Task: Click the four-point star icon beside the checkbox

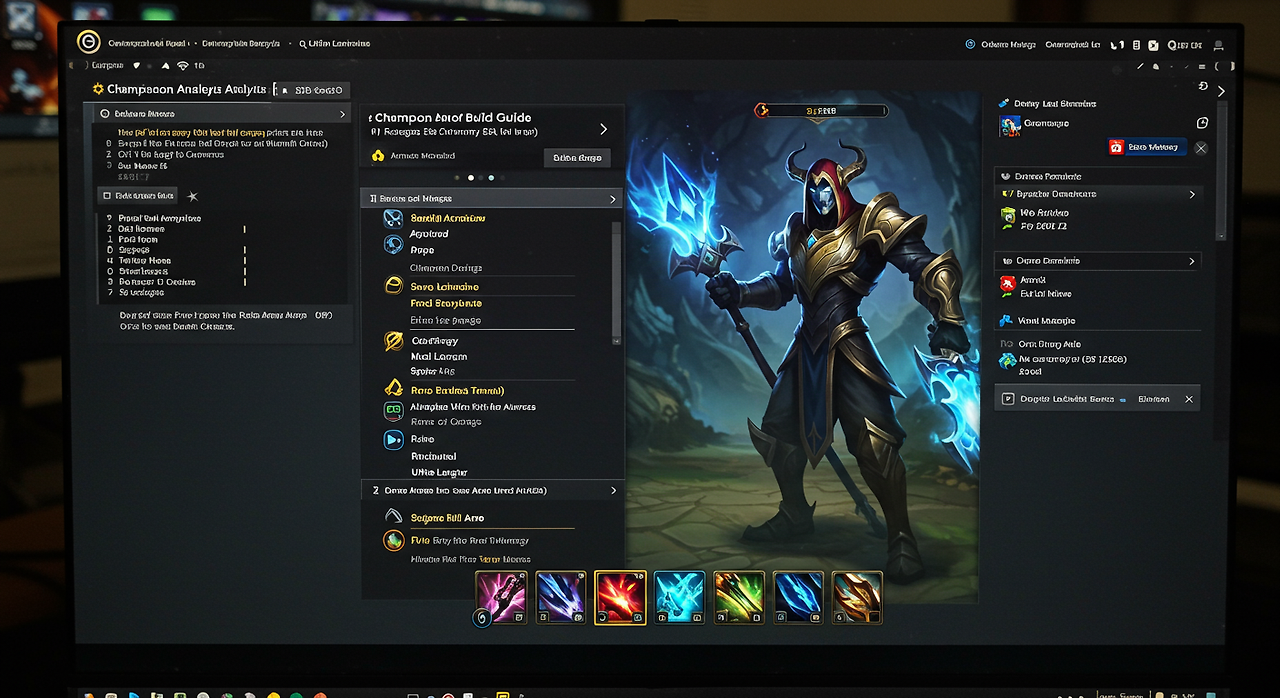Action: tap(193, 196)
